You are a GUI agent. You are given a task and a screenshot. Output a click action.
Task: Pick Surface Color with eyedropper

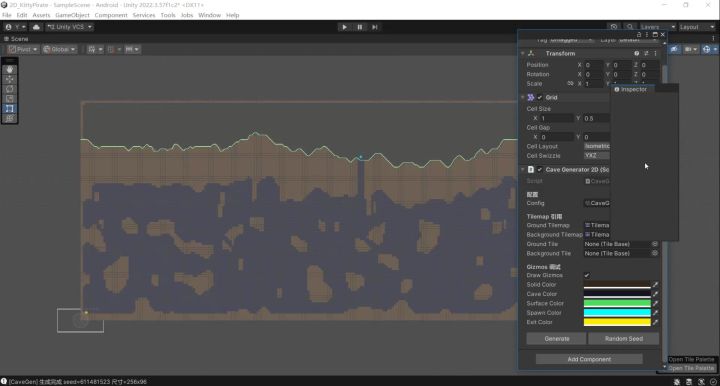coord(655,303)
